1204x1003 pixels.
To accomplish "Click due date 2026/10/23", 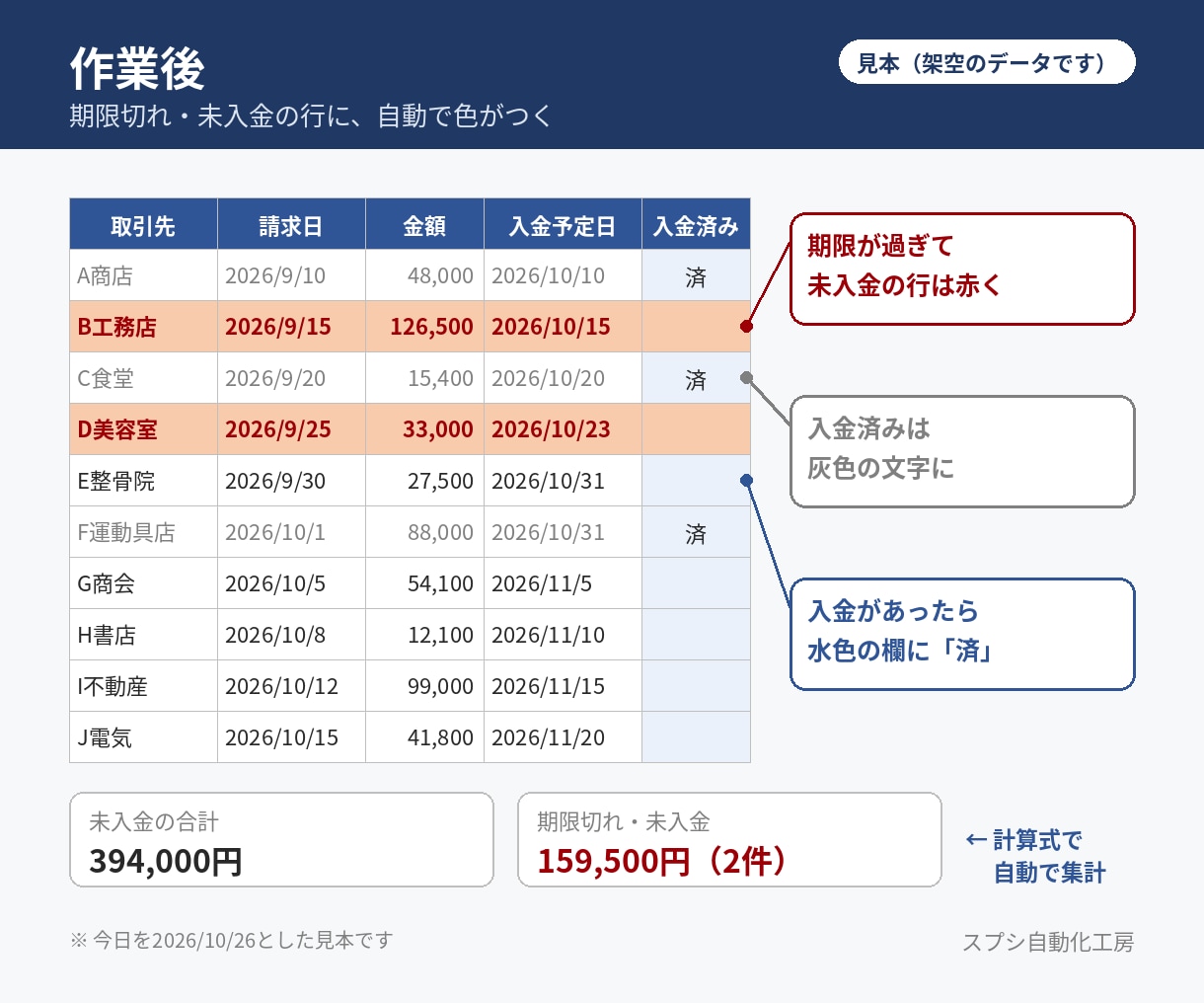I will (x=563, y=429).
